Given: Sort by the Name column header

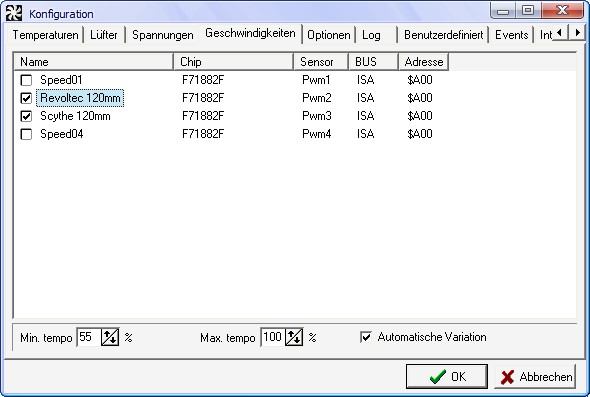Looking at the screenshot, I should pos(93,62).
